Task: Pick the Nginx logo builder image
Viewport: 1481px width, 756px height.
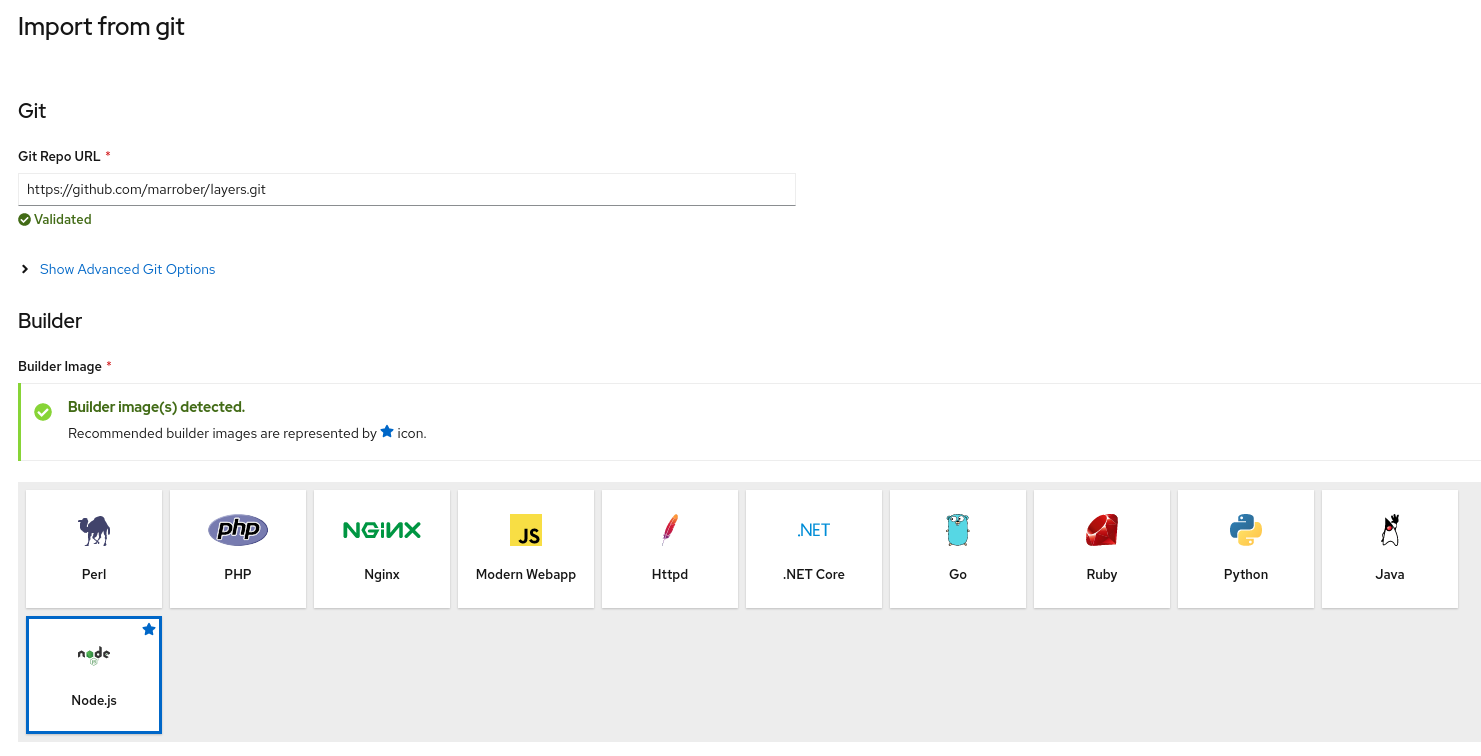Action: coord(382,530)
